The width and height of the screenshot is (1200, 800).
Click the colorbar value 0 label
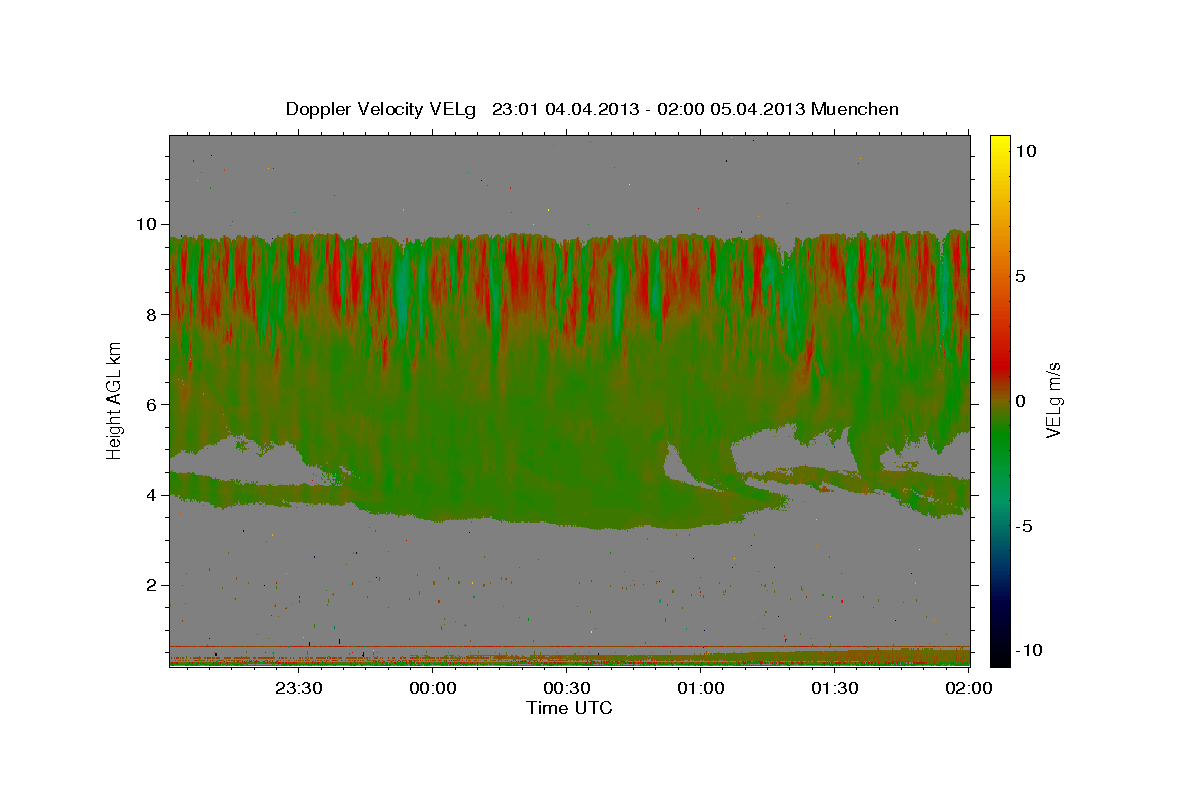tap(1020, 400)
